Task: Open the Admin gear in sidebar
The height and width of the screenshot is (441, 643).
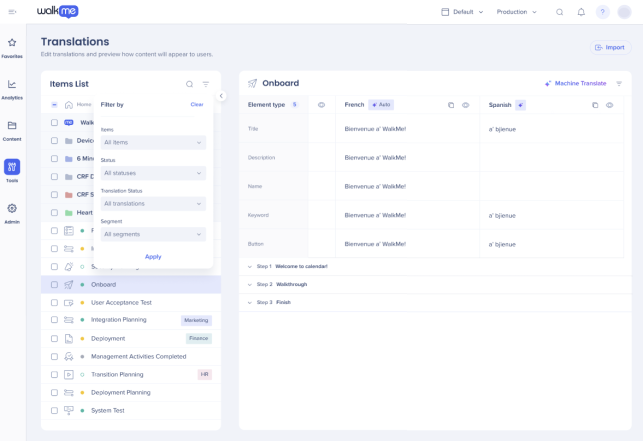Action: coord(12,213)
